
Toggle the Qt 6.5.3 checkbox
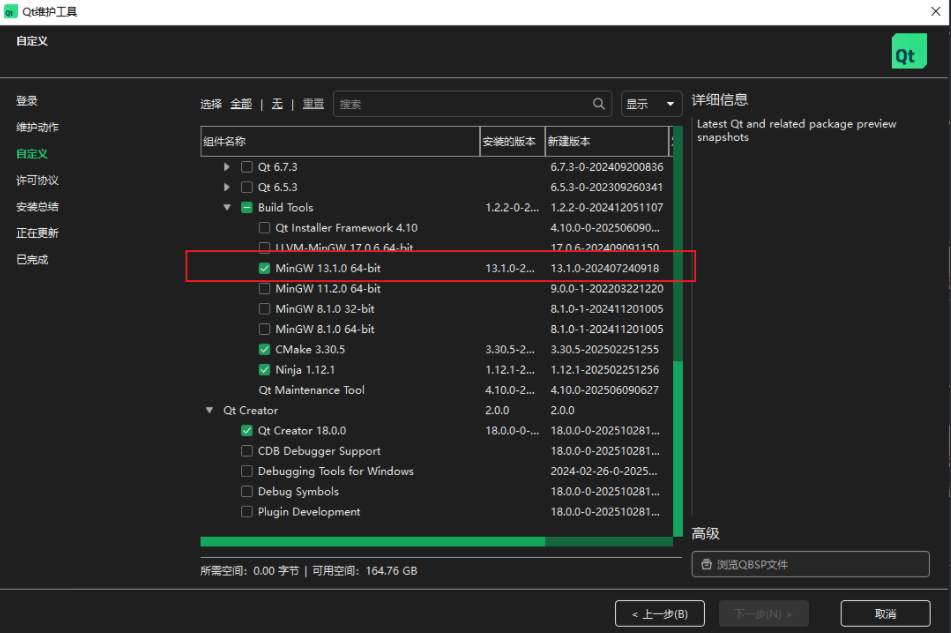247,187
